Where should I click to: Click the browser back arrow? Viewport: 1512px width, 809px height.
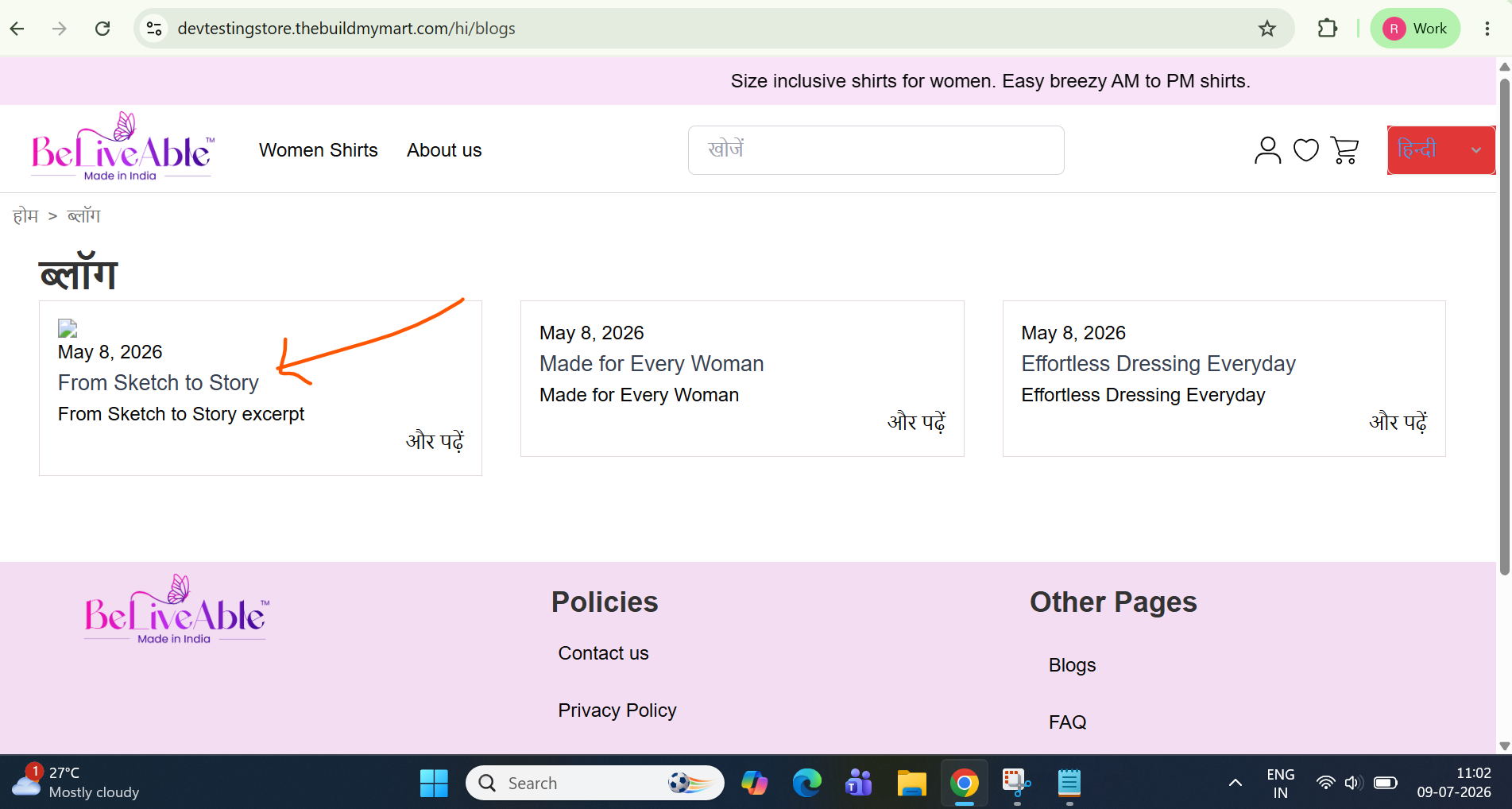pyautogui.click(x=17, y=29)
